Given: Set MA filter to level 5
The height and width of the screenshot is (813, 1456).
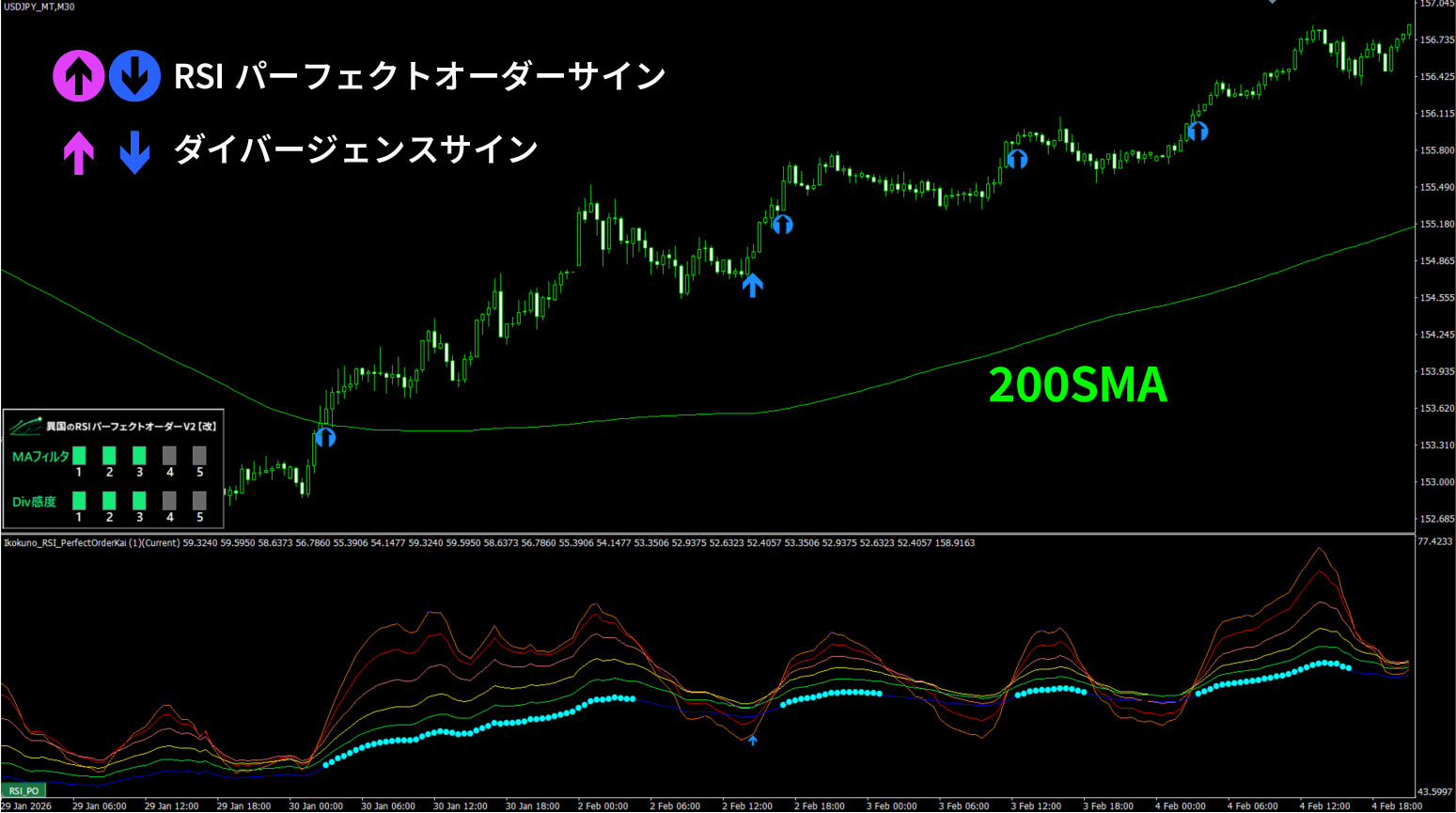Looking at the screenshot, I should 199,456.
